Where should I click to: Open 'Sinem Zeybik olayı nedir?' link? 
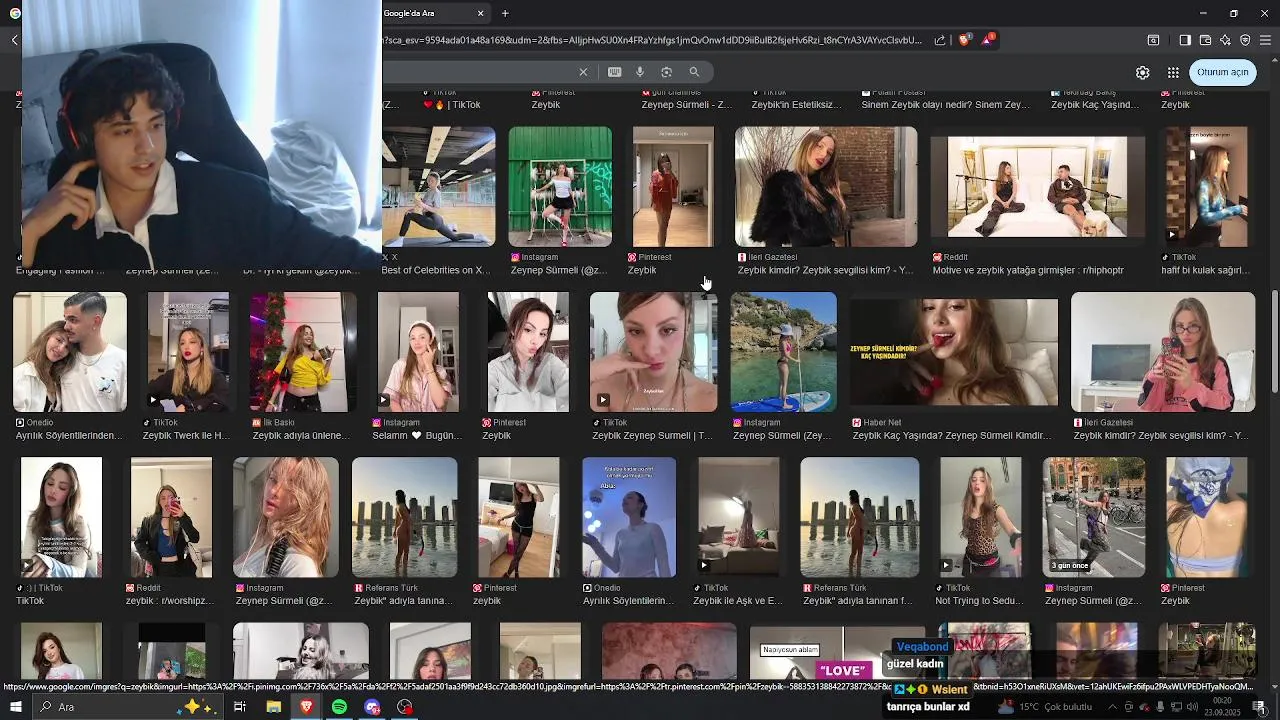tap(945, 104)
